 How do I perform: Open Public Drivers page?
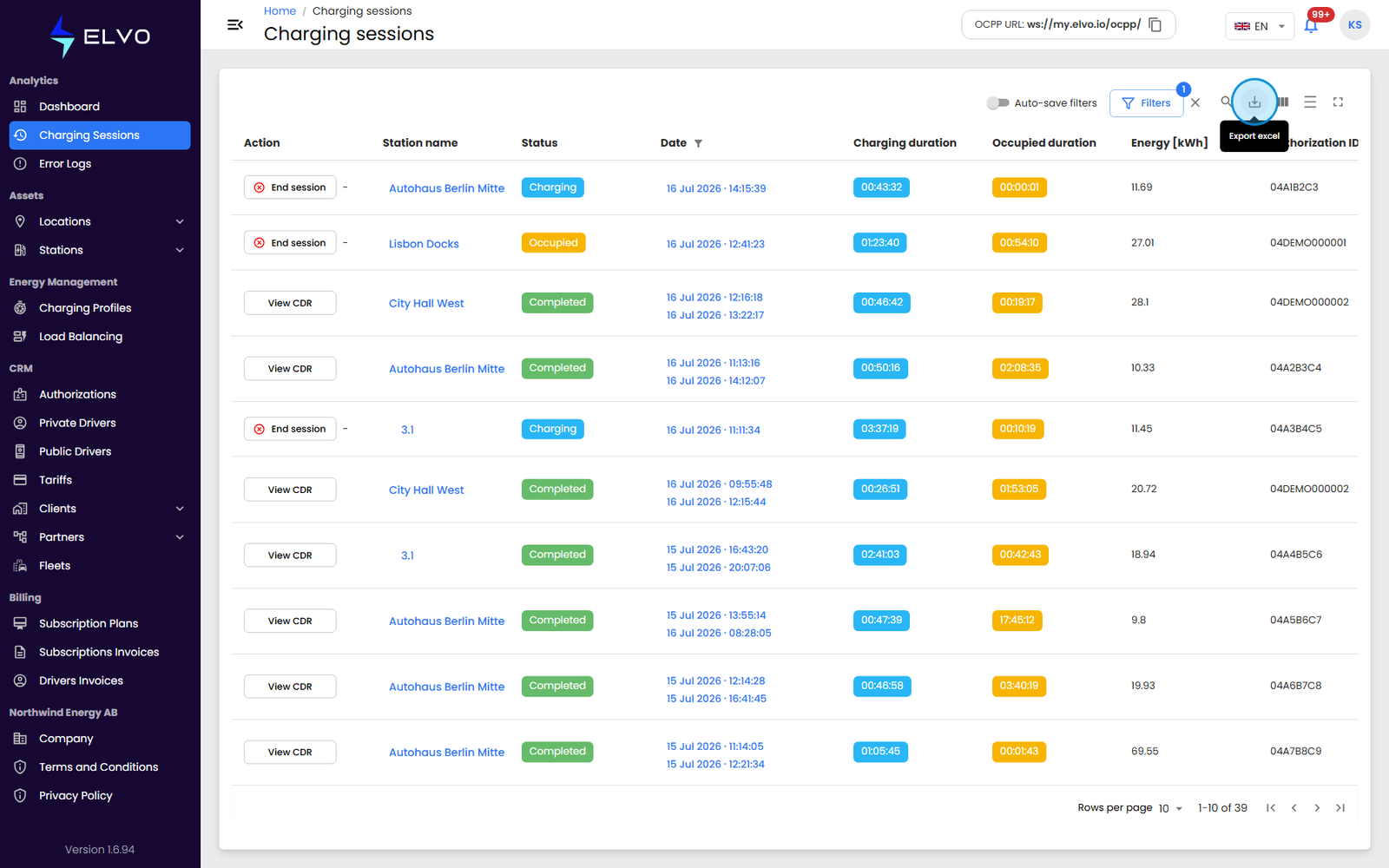click(x=100, y=451)
